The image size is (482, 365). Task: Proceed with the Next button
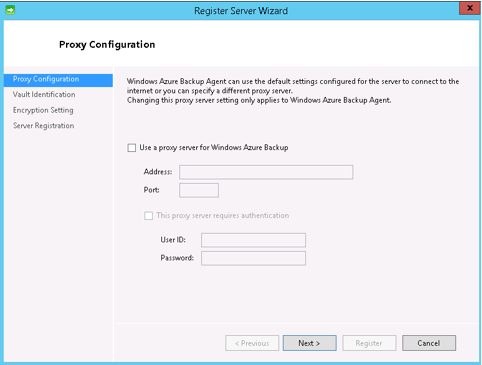pos(310,343)
